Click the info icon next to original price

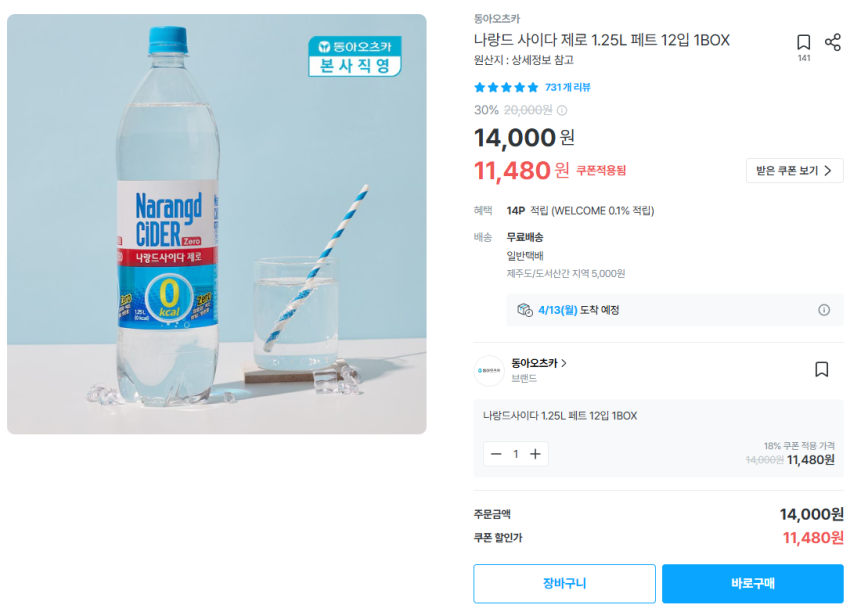562,110
